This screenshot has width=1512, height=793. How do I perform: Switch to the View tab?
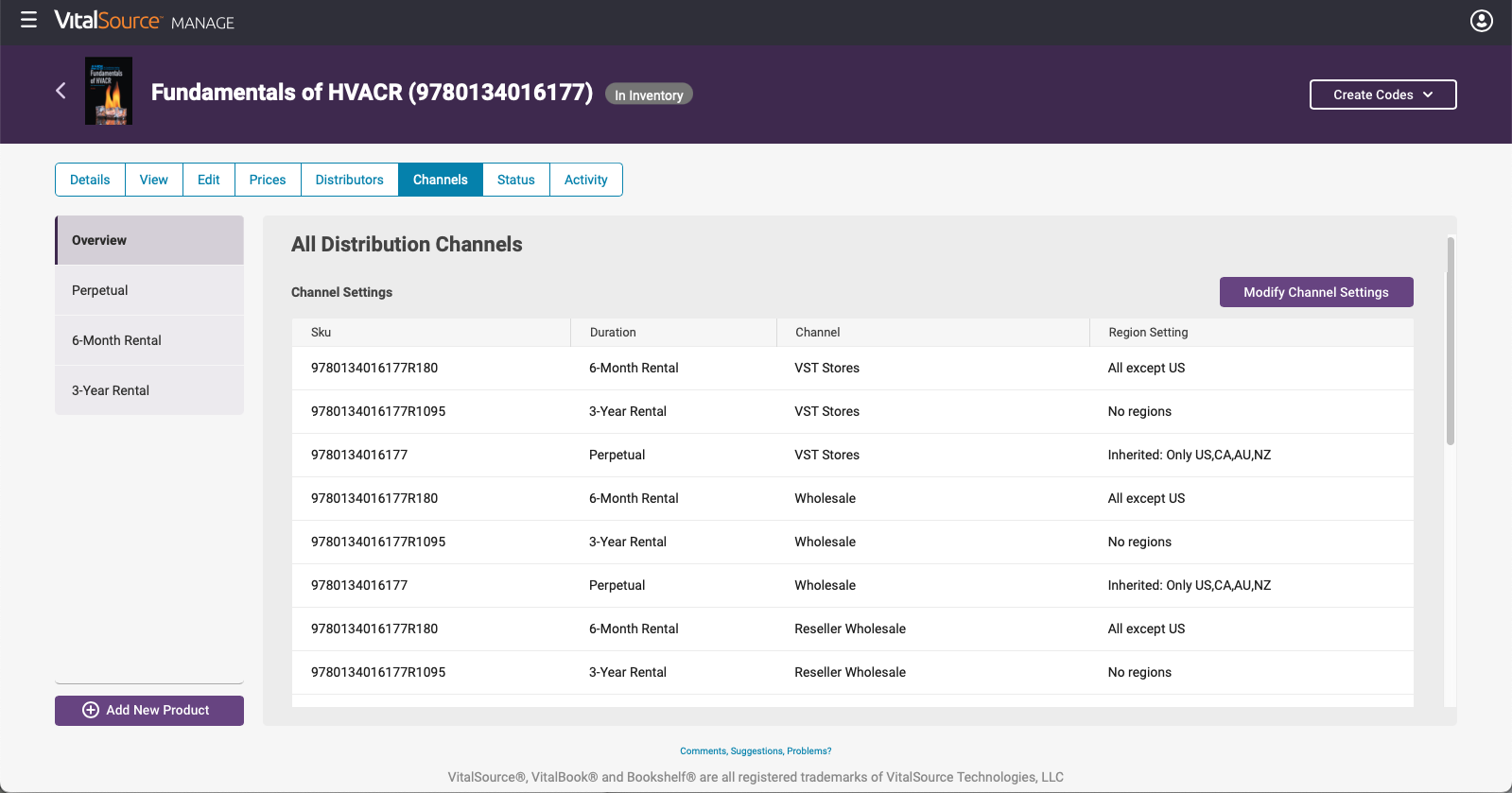[x=154, y=180]
